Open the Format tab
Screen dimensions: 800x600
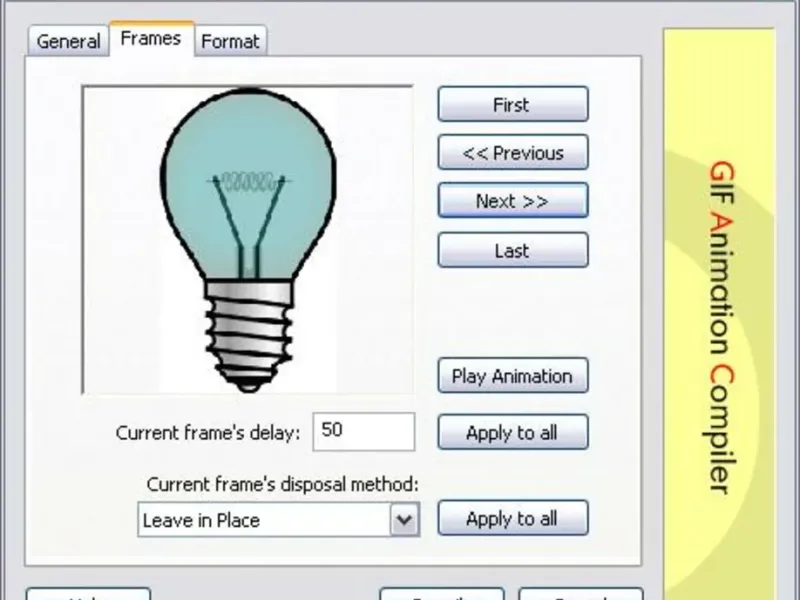[x=230, y=41]
